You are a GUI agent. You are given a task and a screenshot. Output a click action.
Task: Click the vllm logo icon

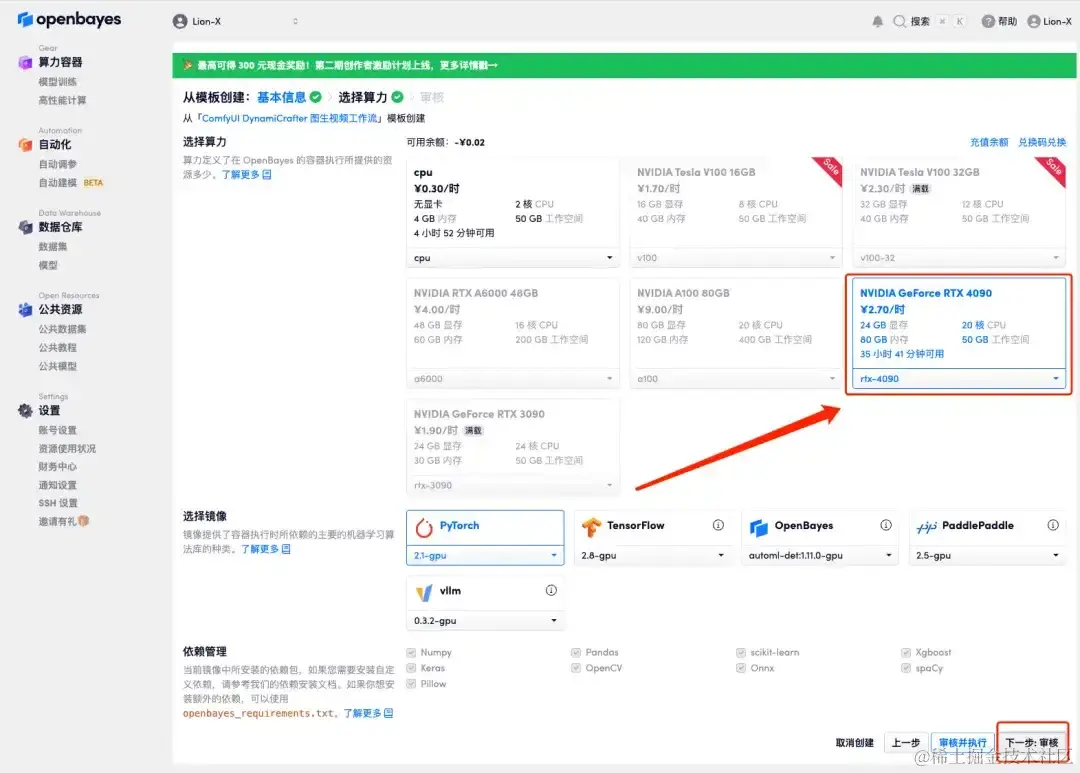click(424, 592)
